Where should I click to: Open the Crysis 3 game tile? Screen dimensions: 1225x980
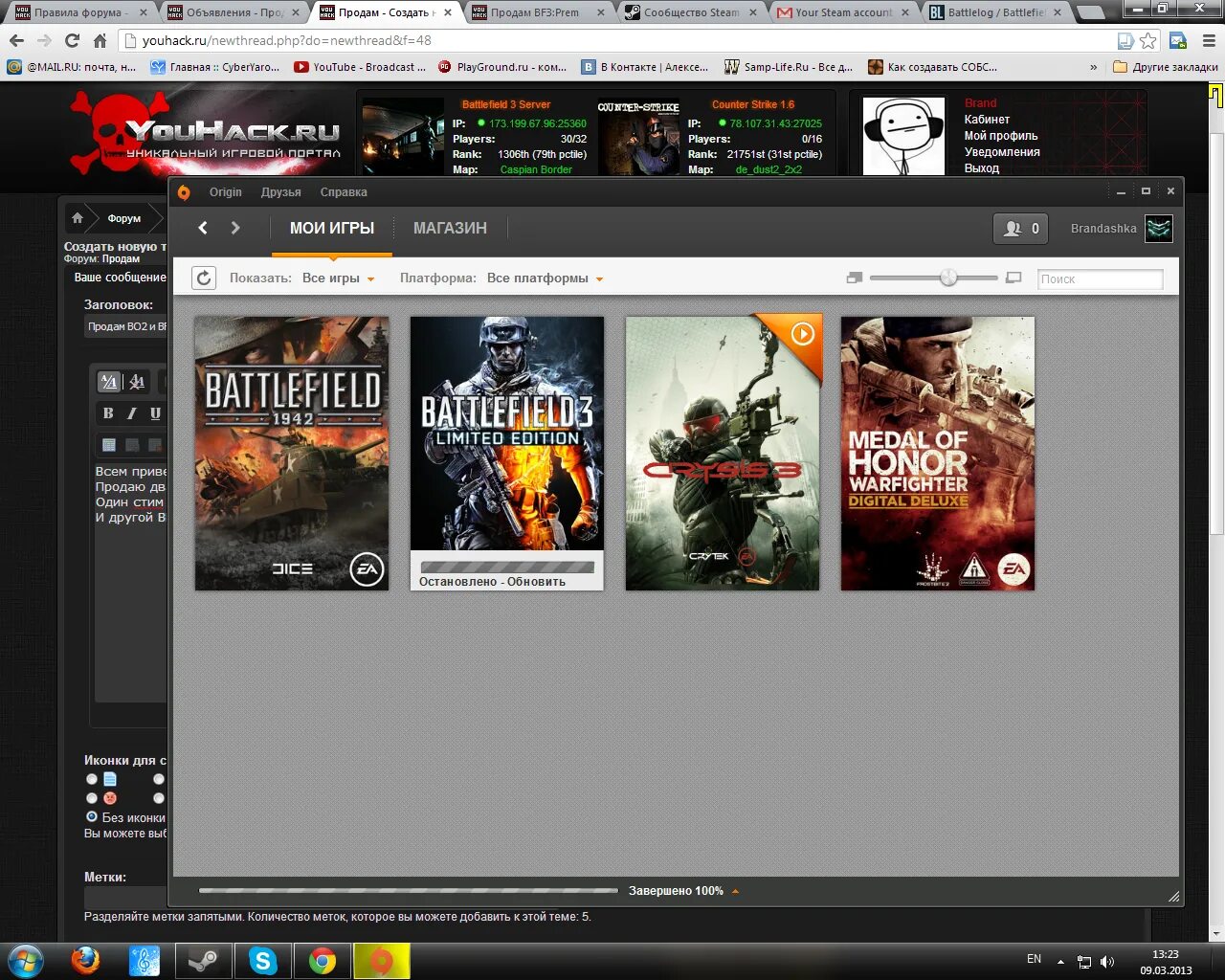(723, 454)
